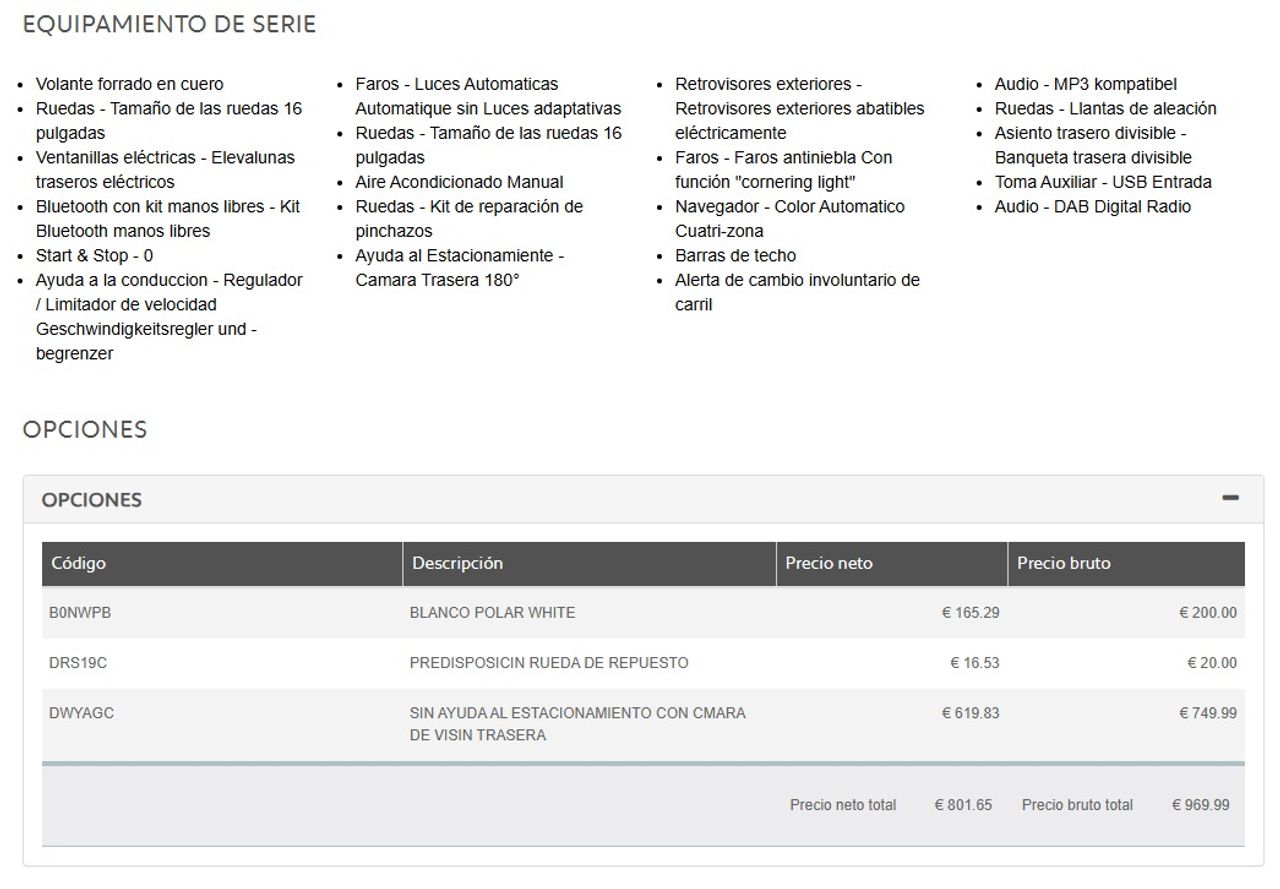Select the Descripción column header
This screenshot has height=889, width=1280.
pos(455,563)
